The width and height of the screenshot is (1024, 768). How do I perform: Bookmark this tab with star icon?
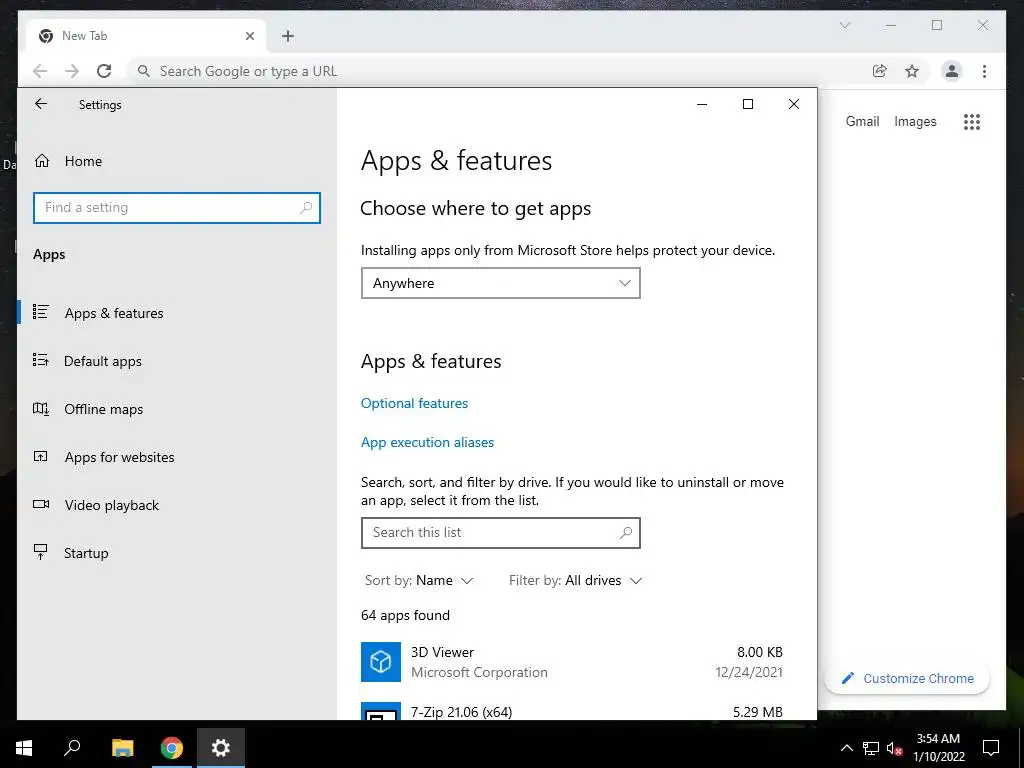[x=912, y=71]
